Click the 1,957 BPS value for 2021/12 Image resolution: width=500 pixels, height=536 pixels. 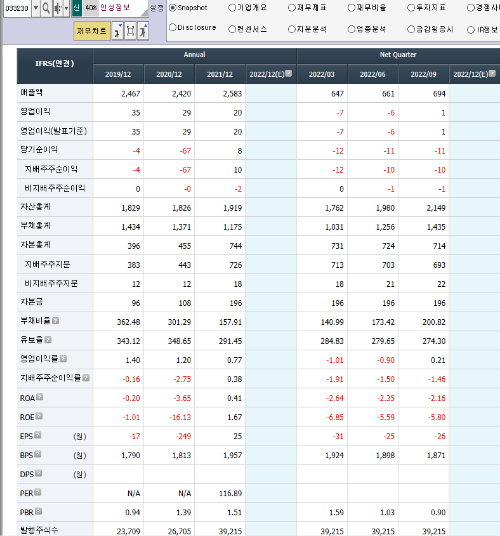(x=232, y=455)
